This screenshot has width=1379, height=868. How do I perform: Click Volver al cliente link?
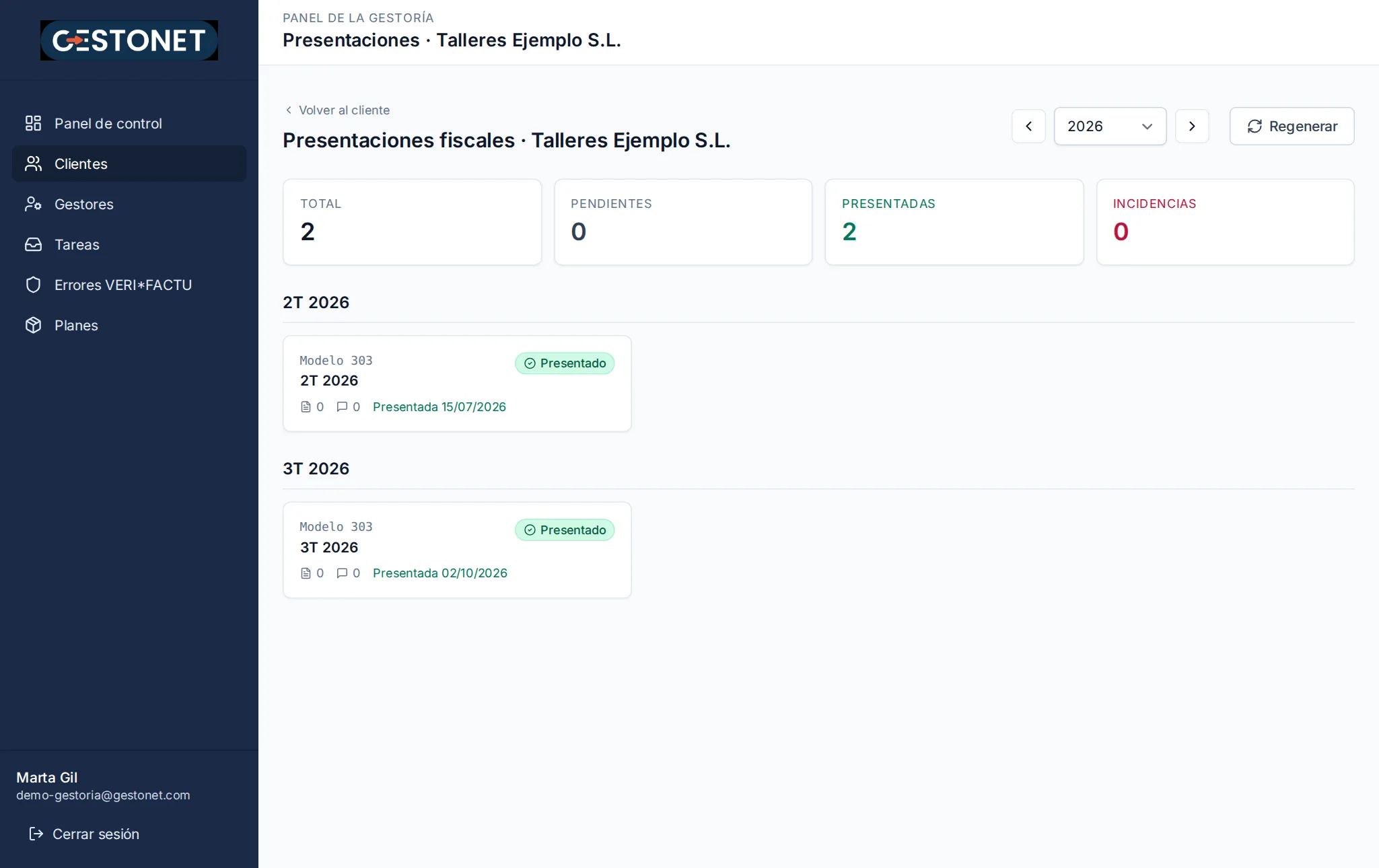(x=337, y=110)
